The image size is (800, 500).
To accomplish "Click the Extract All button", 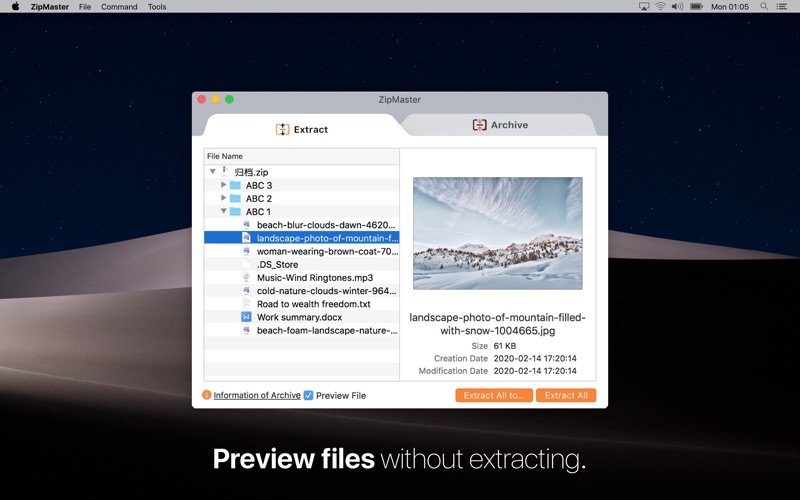I will coord(566,395).
